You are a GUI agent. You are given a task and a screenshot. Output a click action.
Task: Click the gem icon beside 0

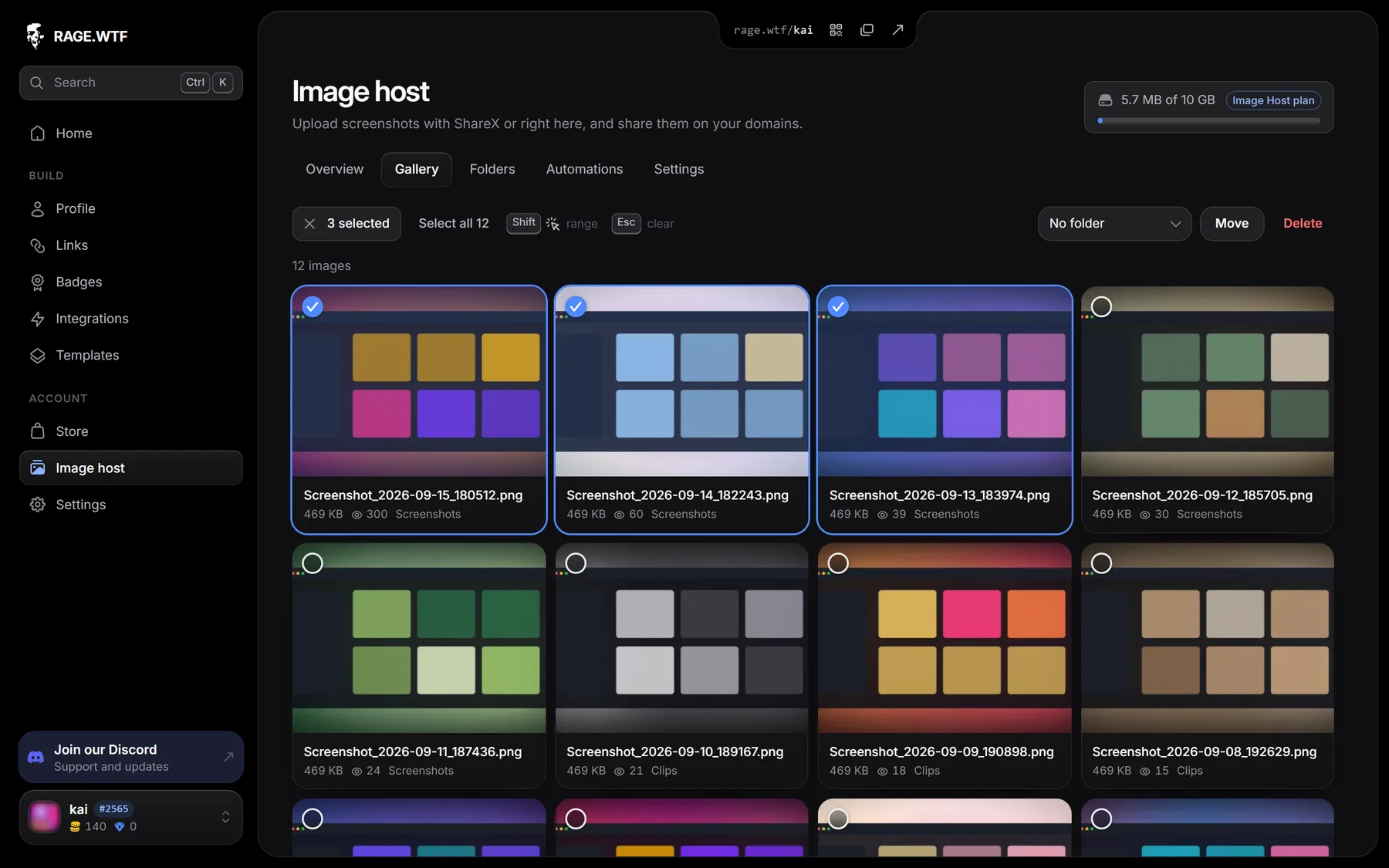coord(119,826)
